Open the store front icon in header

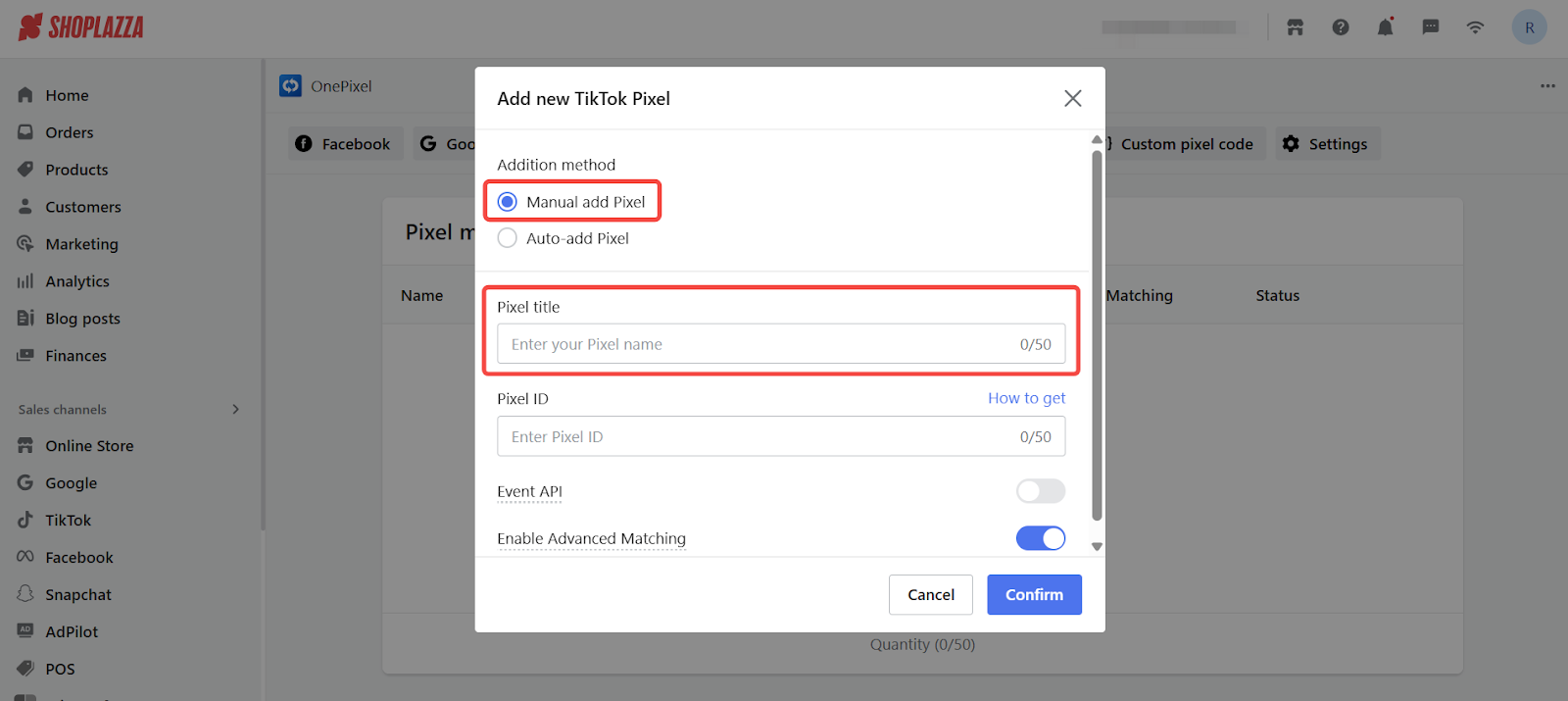[1295, 27]
